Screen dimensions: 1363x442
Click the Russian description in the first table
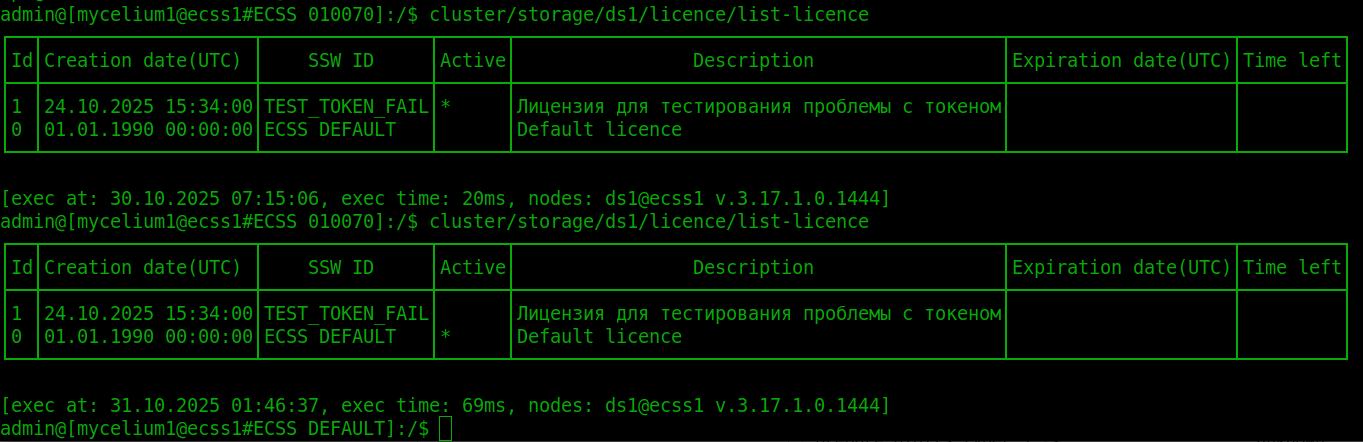tap(759, 107)
